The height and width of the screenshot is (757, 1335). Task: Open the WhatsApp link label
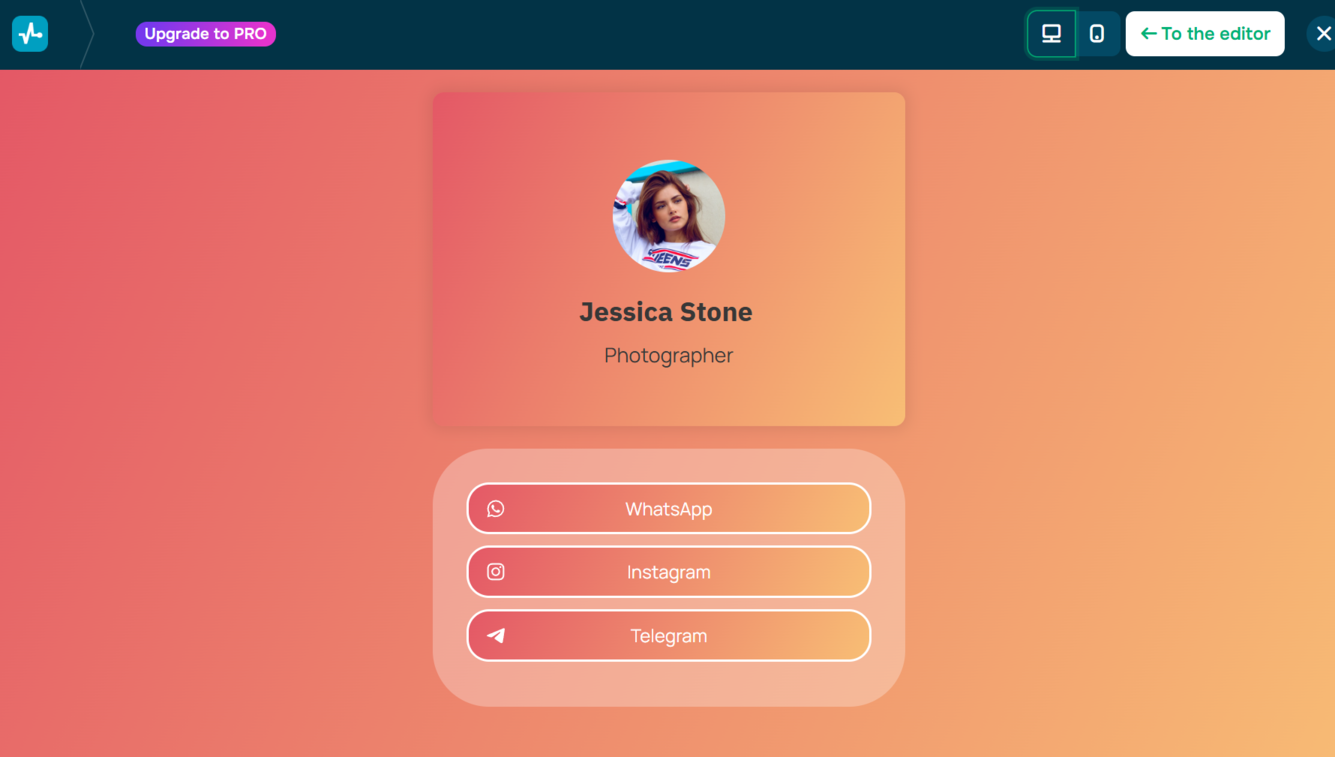[x=669, y=509]
